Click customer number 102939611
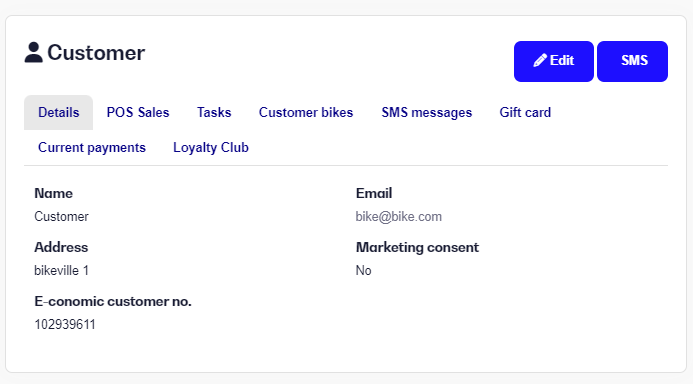693x384 pixels. pos(65,325)
